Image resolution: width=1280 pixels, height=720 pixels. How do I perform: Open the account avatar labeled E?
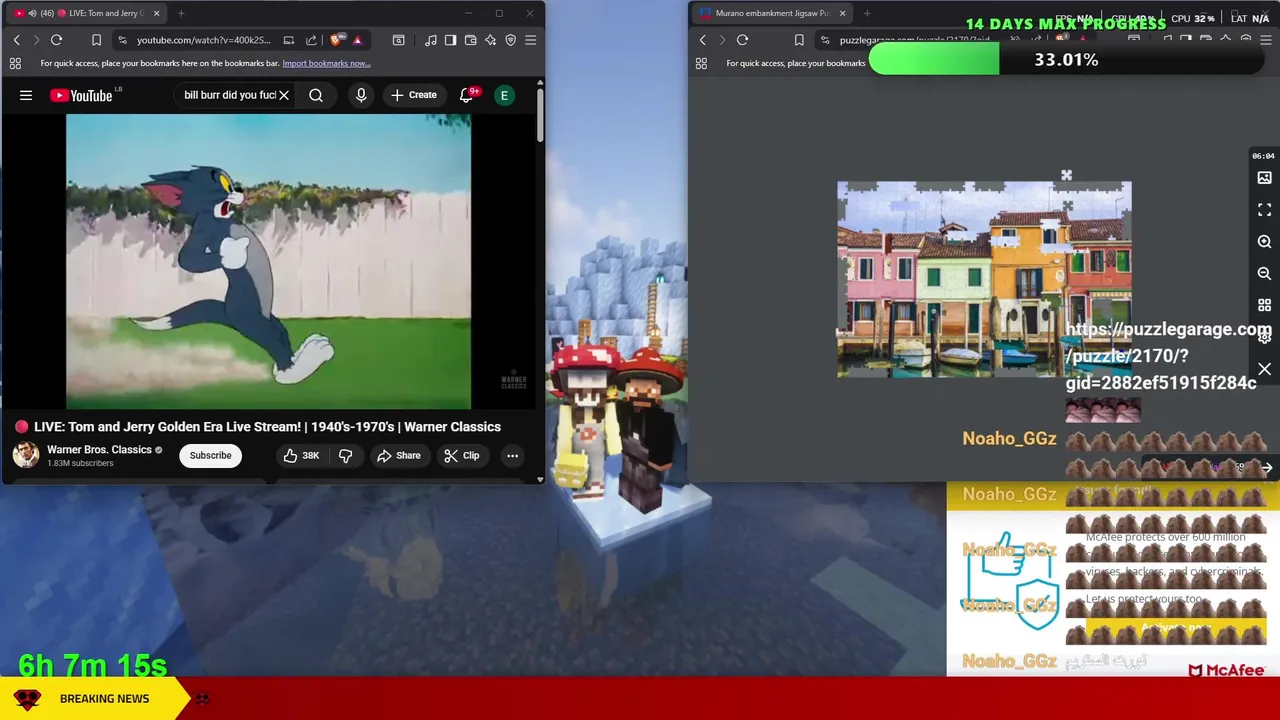(x=504, y=95)
